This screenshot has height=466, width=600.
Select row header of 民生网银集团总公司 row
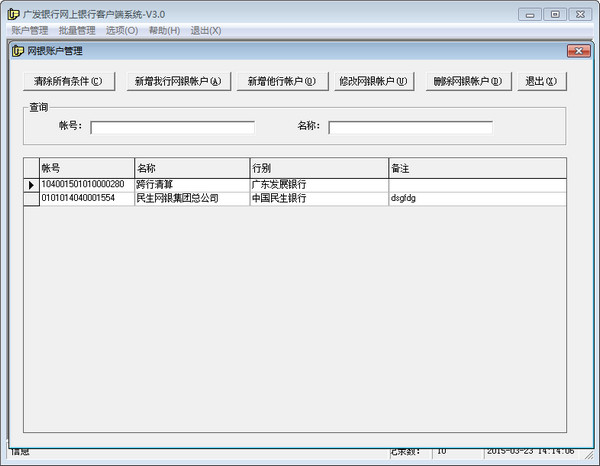coord(31,199)
